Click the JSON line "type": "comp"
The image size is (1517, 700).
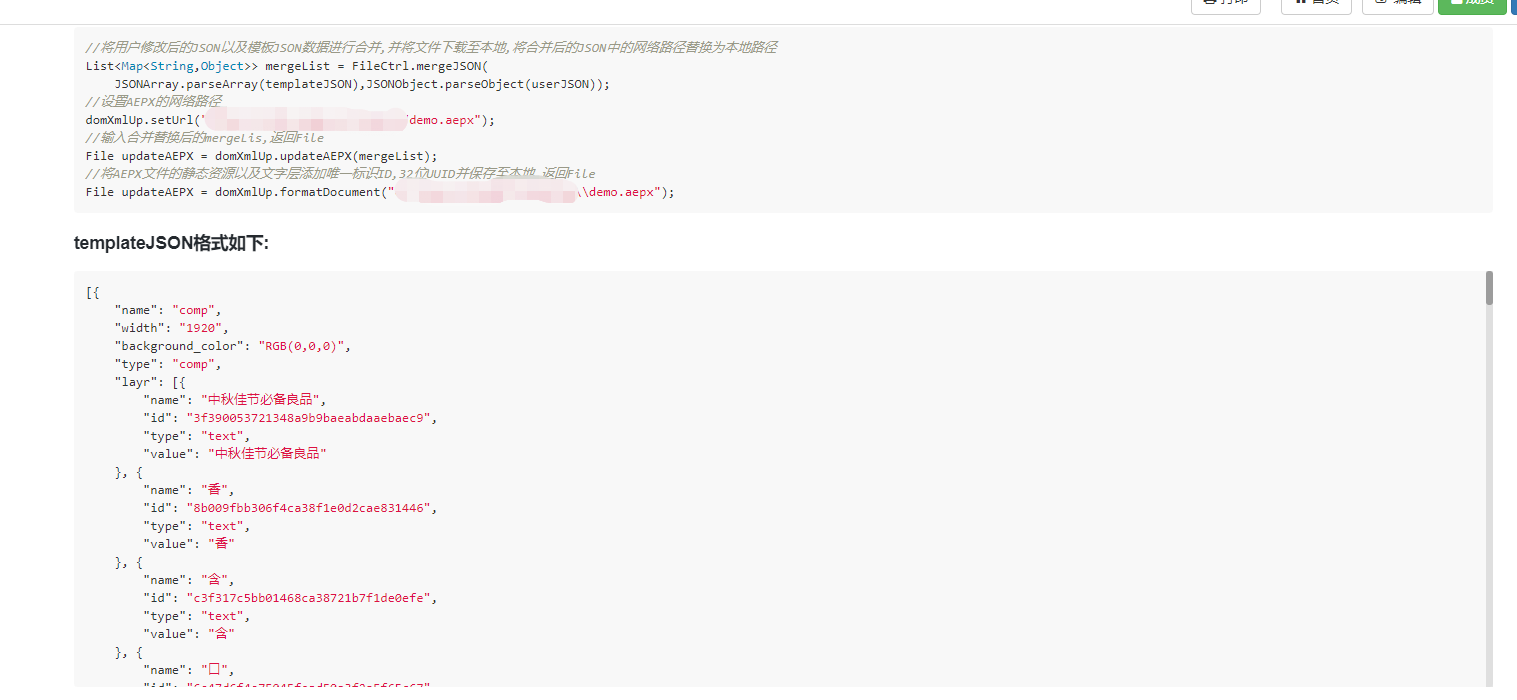click(168, 364)
